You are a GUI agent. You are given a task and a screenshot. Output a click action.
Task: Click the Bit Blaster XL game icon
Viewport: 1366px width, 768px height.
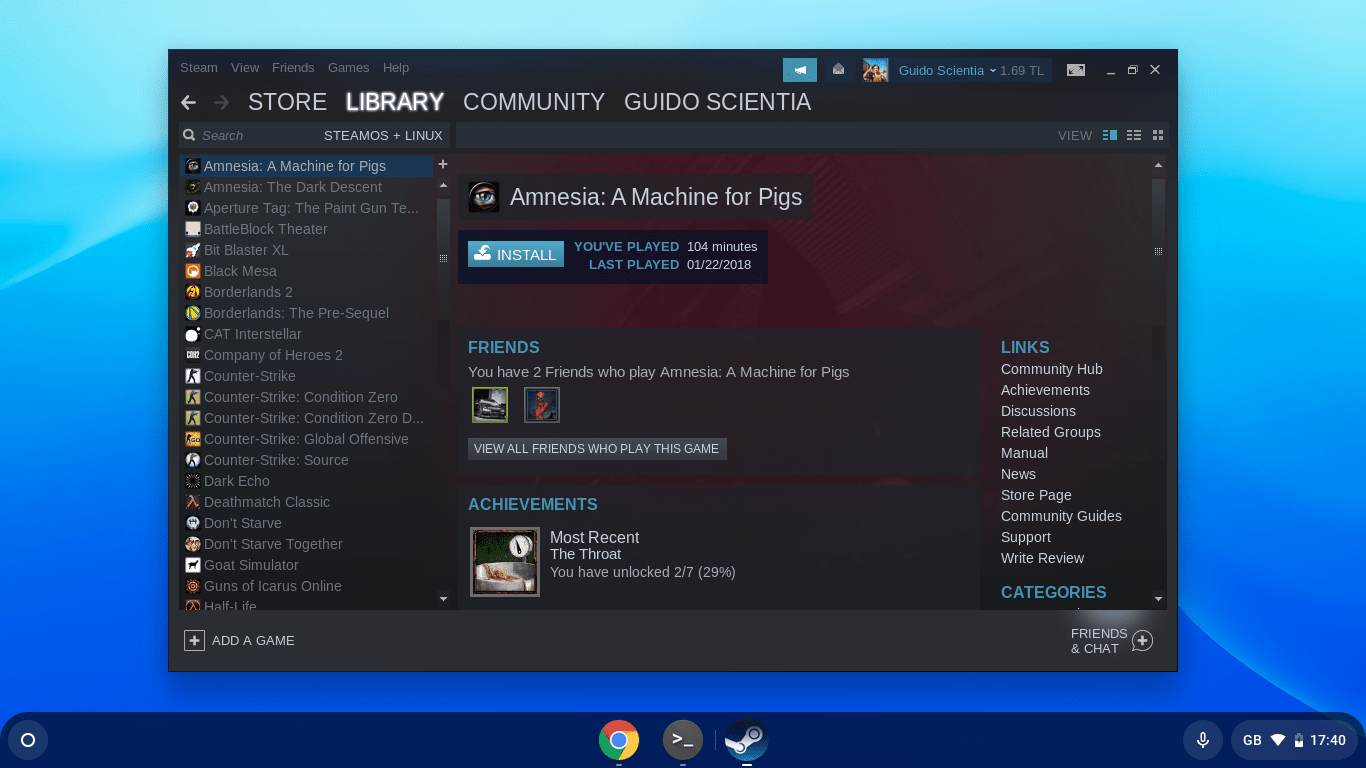coord(193,250)
